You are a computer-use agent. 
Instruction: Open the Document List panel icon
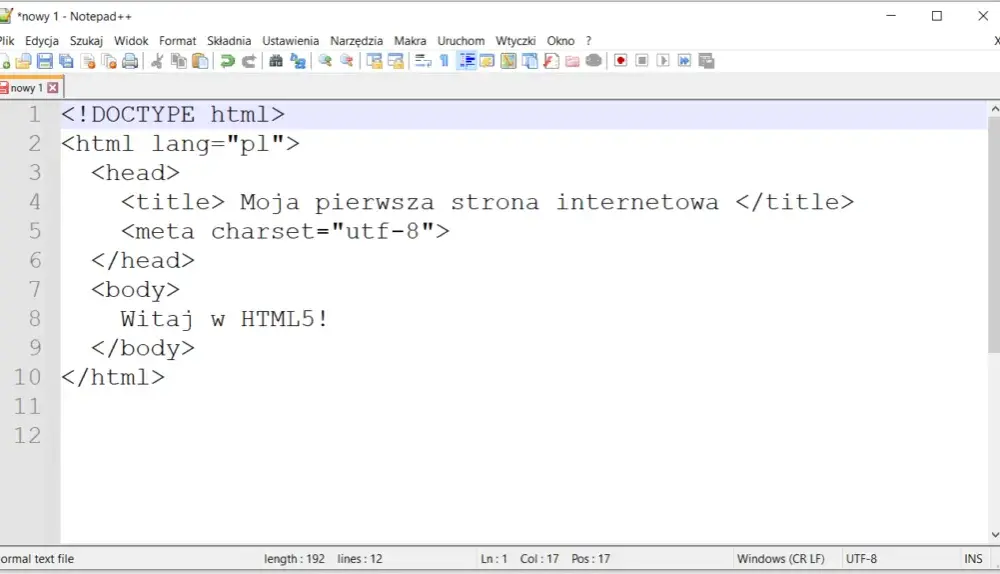[530, 61]
